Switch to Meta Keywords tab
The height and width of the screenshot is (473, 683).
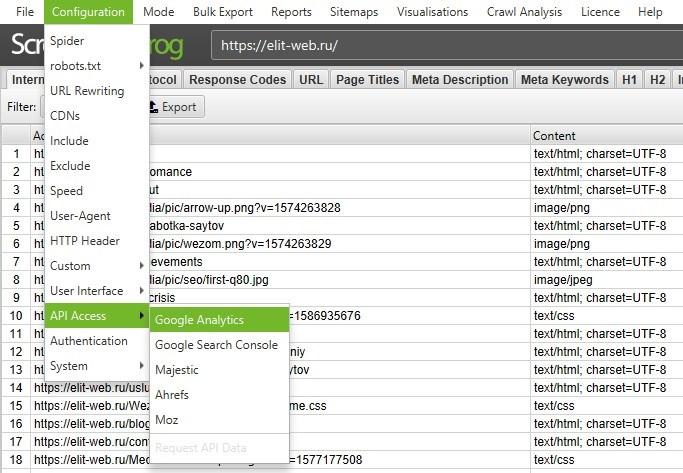point(565,80)
